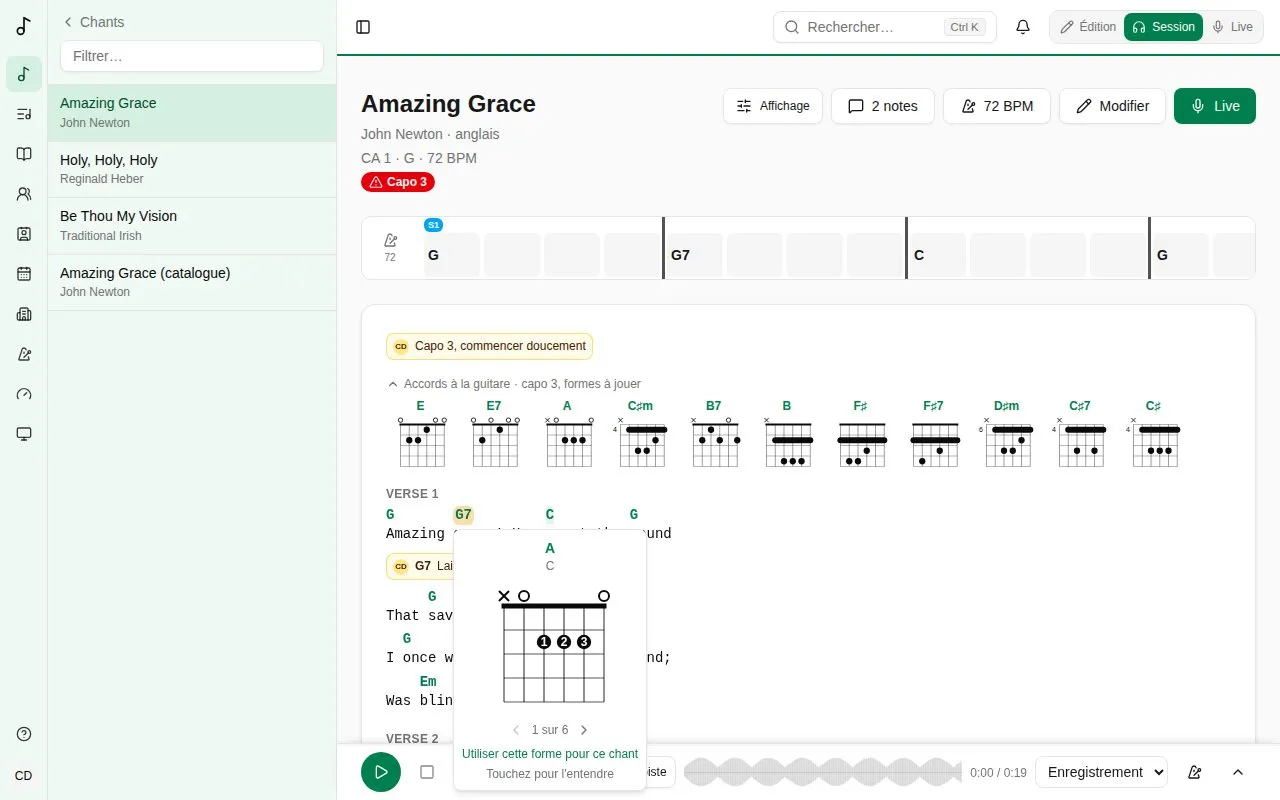Open the songs section in the sidebar

[x=24, y=74]
